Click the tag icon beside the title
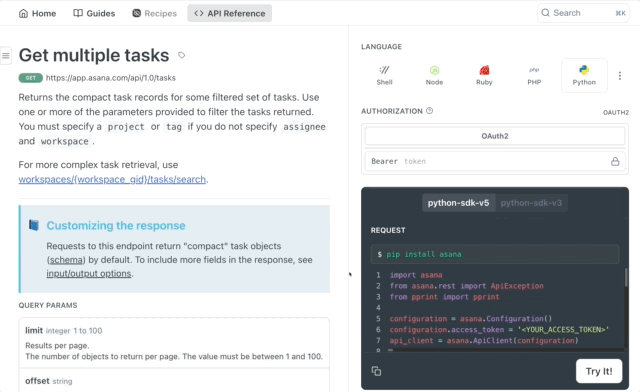640x392 pixels. tap(182, 55)
